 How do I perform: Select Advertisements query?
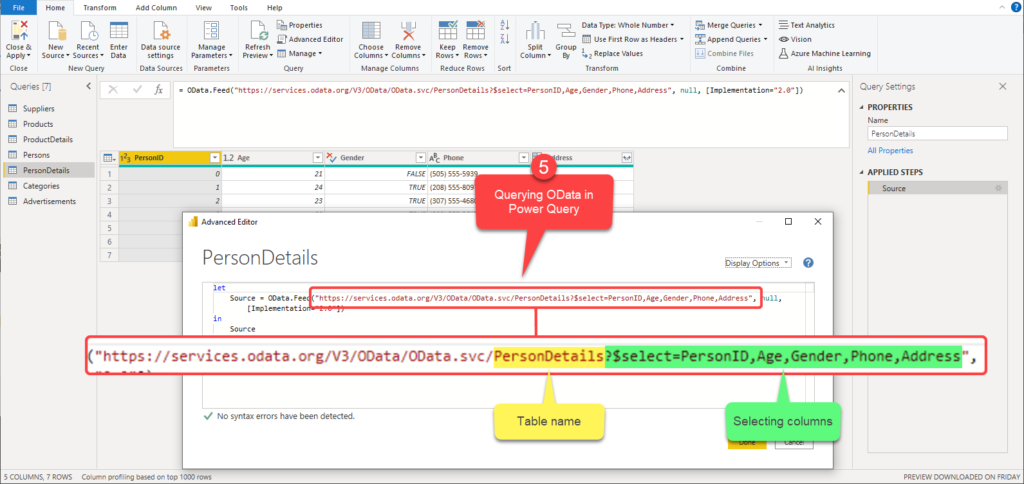coord(47,201)
